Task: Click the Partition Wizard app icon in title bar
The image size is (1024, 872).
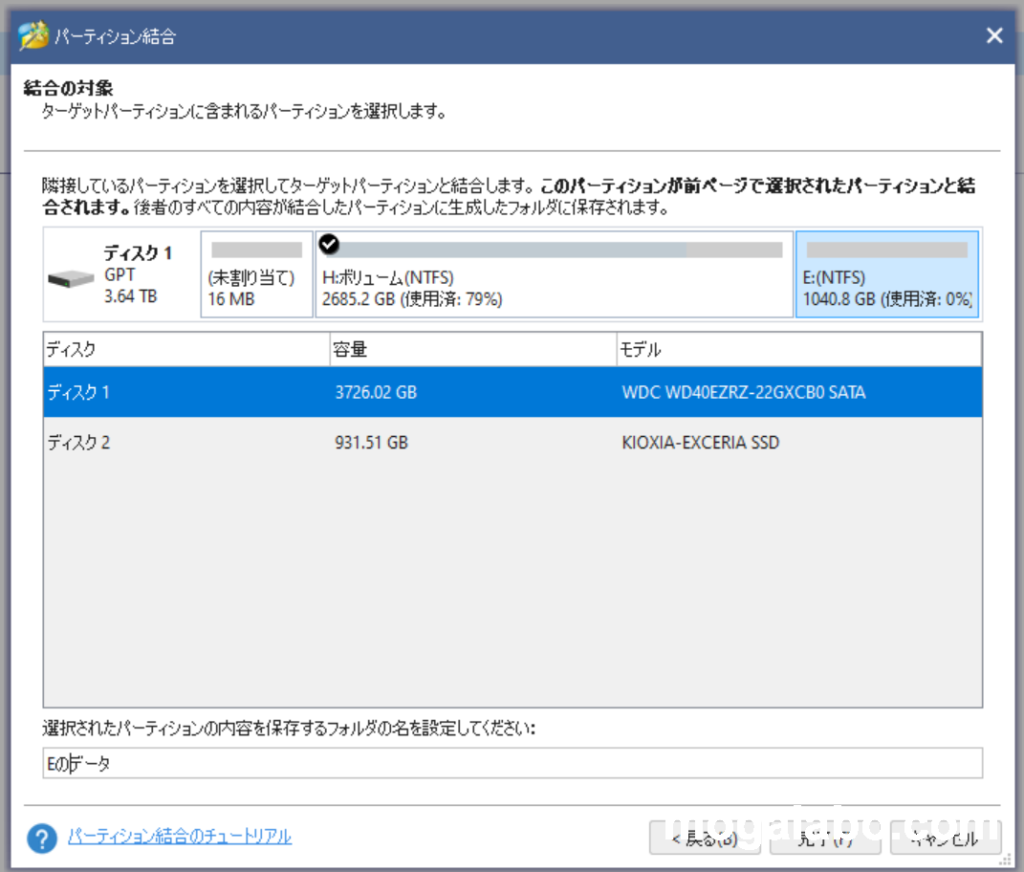Action: (32, 36)
